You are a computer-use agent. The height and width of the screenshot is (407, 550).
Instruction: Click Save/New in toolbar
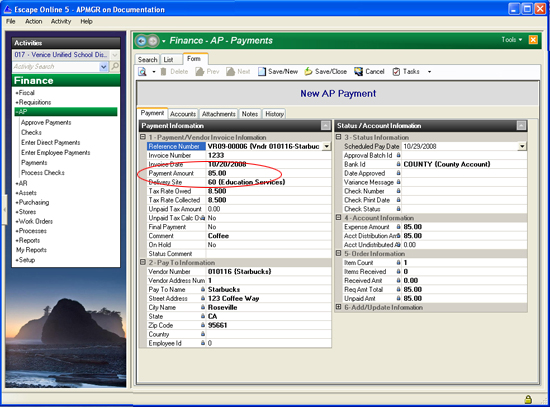pos(278,72)
